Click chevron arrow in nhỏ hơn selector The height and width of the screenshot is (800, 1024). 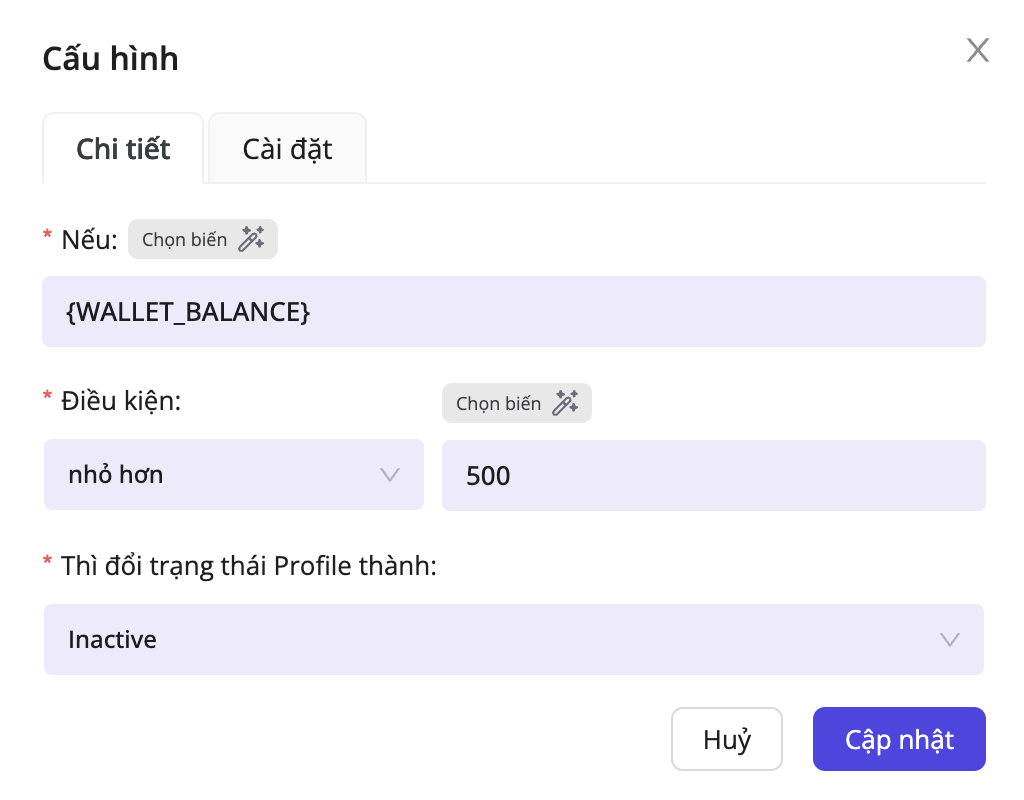[x=390, y=475]
